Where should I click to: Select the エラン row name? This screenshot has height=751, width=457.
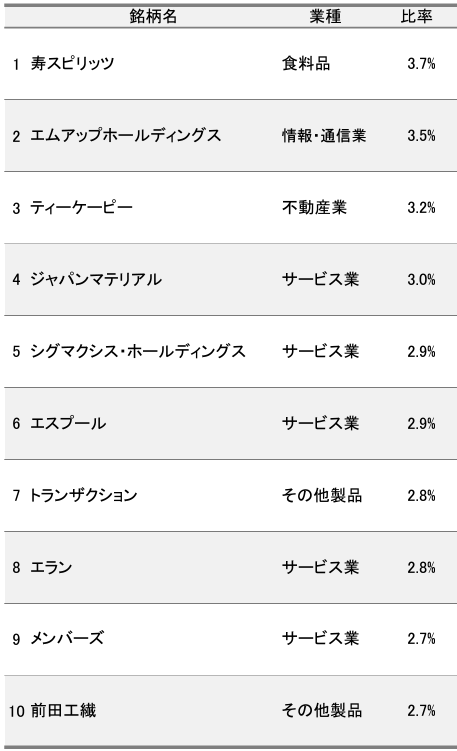point(51,568)
